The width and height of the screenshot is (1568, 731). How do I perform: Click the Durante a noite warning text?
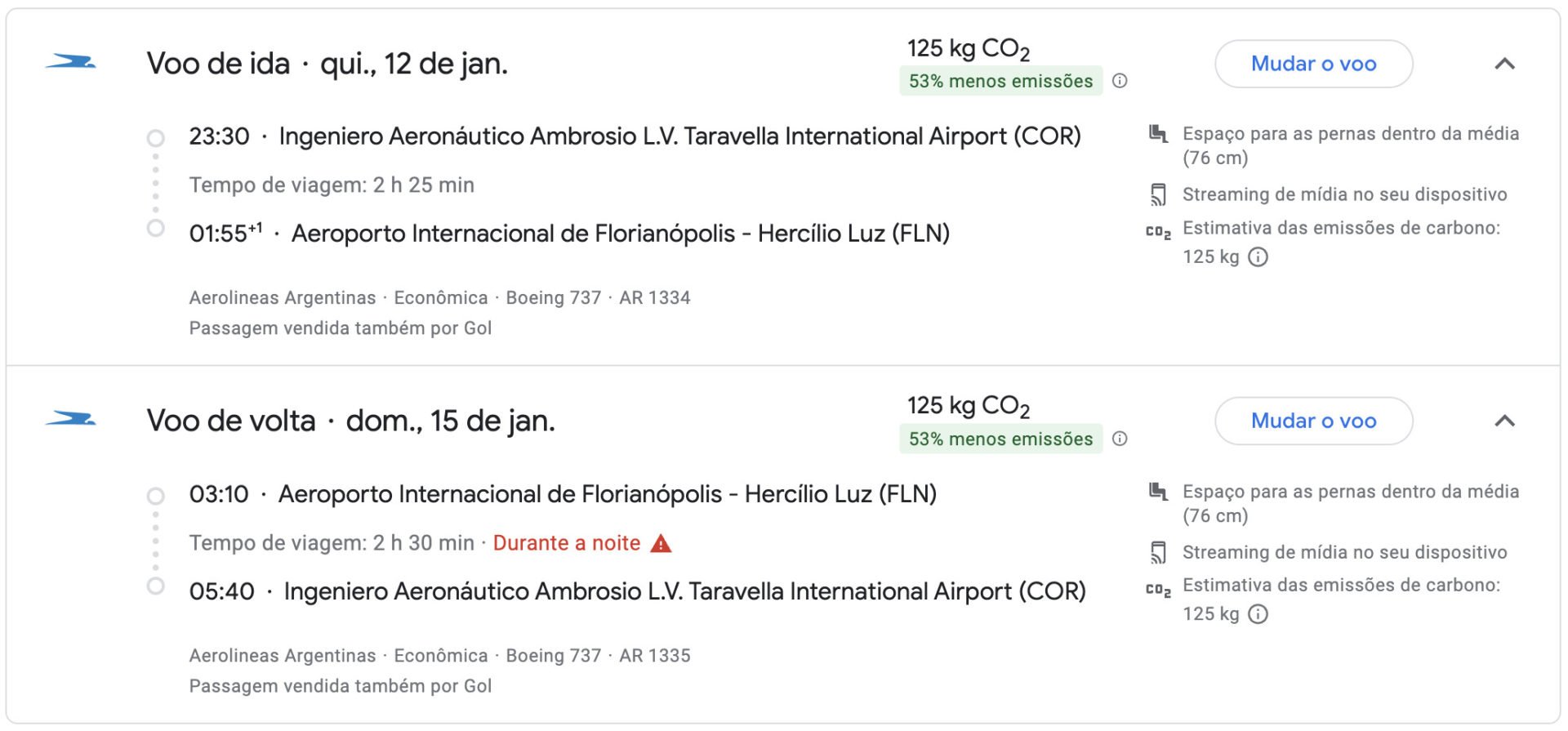567,543
